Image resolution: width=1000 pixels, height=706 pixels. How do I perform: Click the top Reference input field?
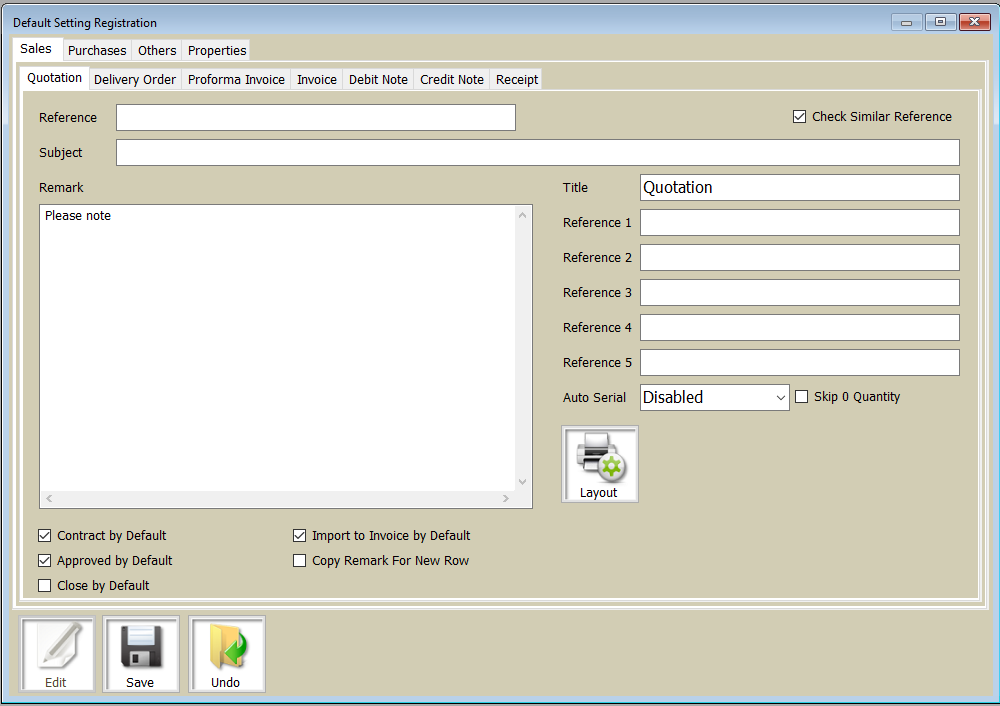tap(316, 117)
